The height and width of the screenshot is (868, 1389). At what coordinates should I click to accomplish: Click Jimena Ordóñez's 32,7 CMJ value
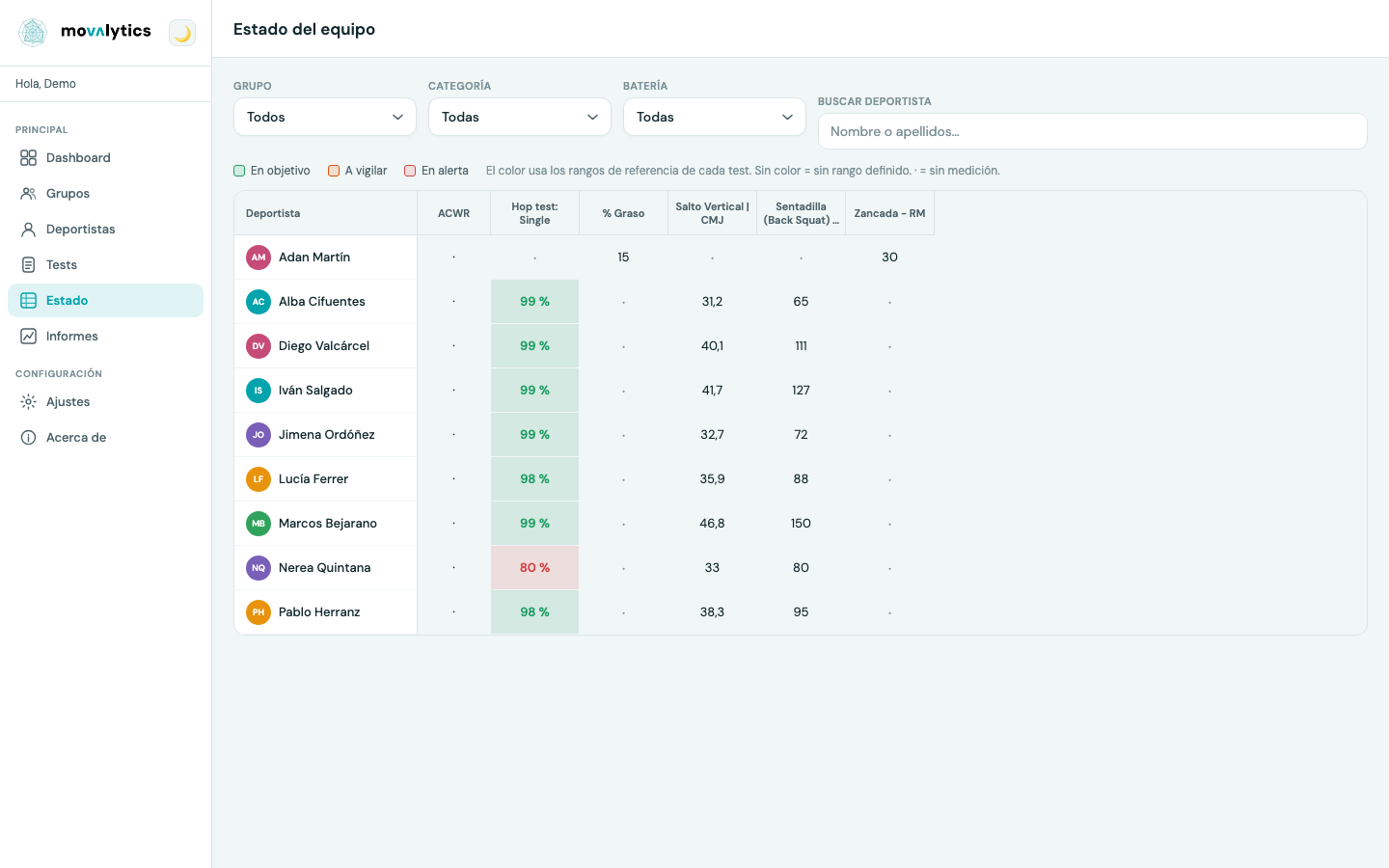coord(713,435)
